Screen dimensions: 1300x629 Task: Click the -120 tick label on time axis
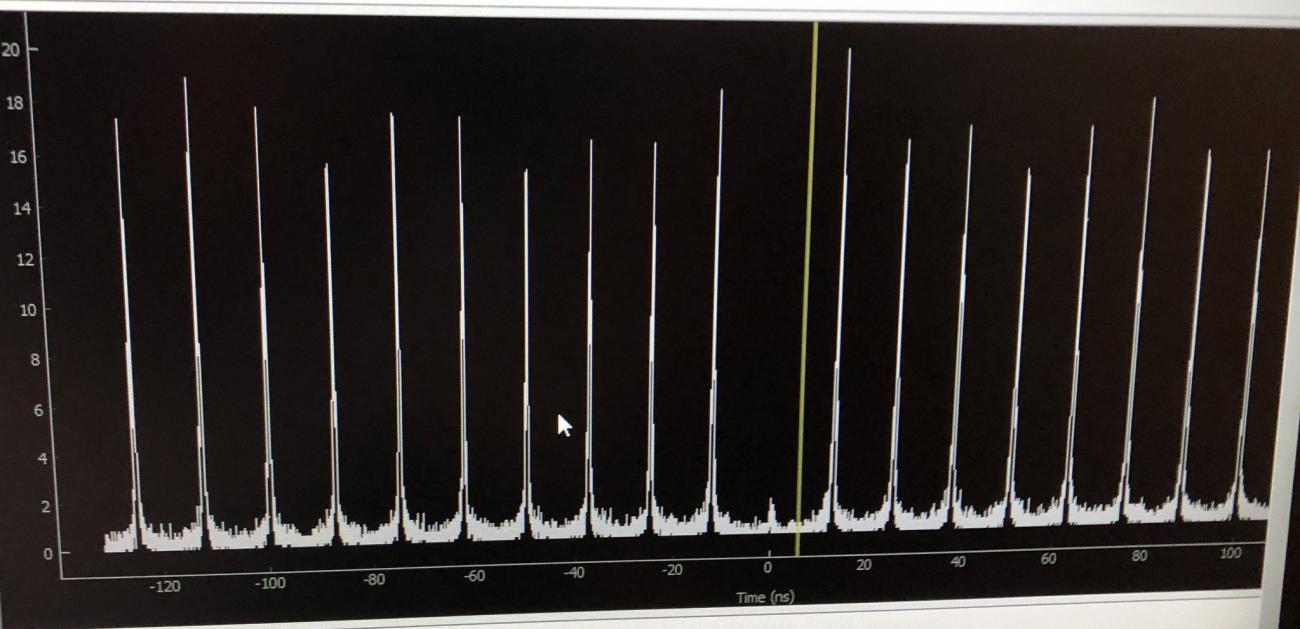pos(165,586)
